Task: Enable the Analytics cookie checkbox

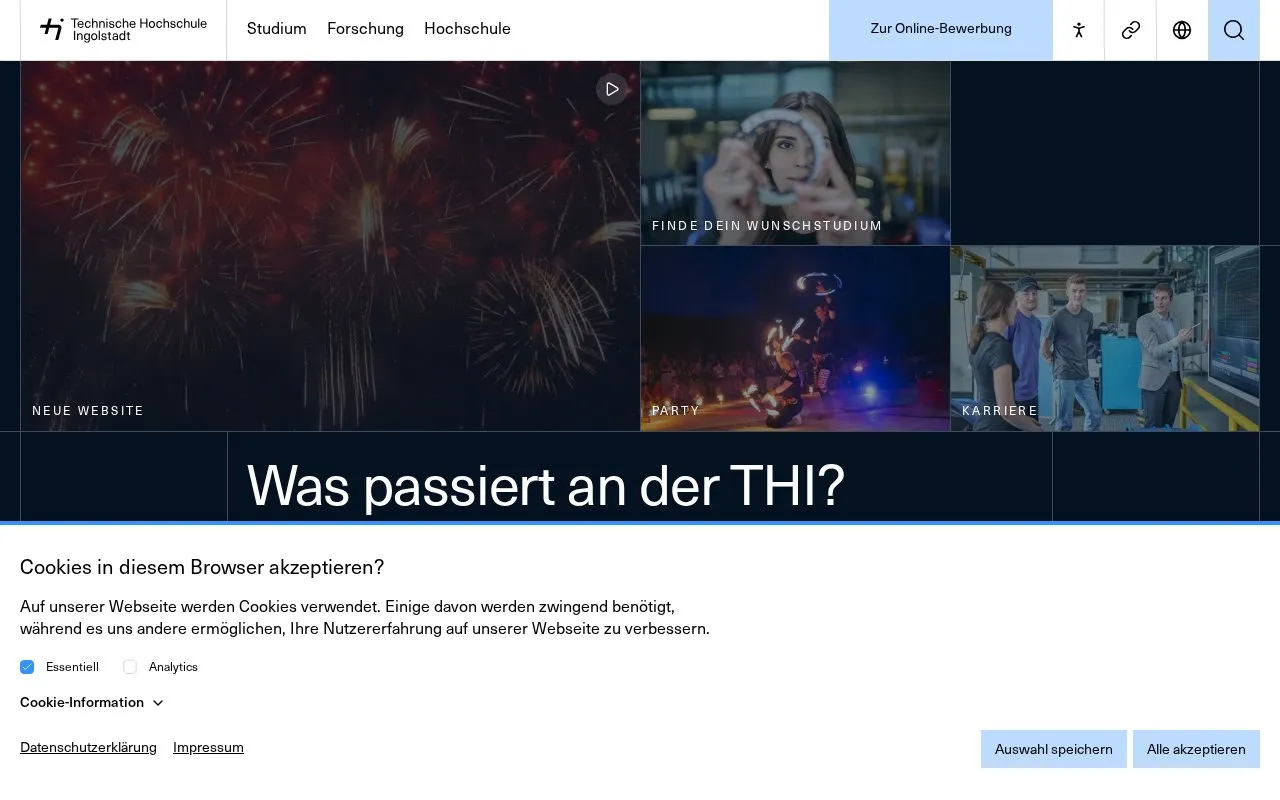Action: point(130,667)
